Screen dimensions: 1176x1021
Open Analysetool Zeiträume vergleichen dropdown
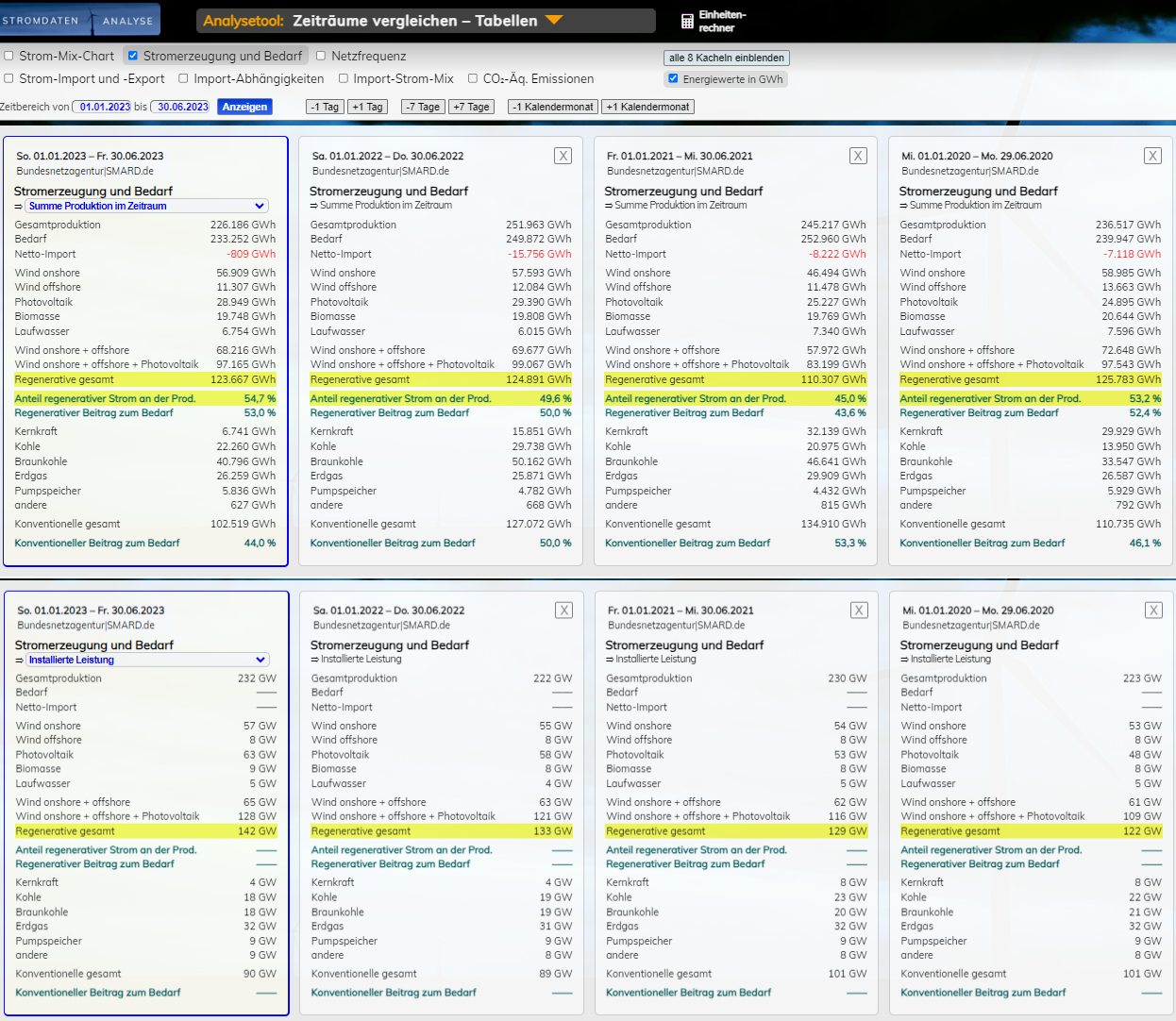[554, 20]
